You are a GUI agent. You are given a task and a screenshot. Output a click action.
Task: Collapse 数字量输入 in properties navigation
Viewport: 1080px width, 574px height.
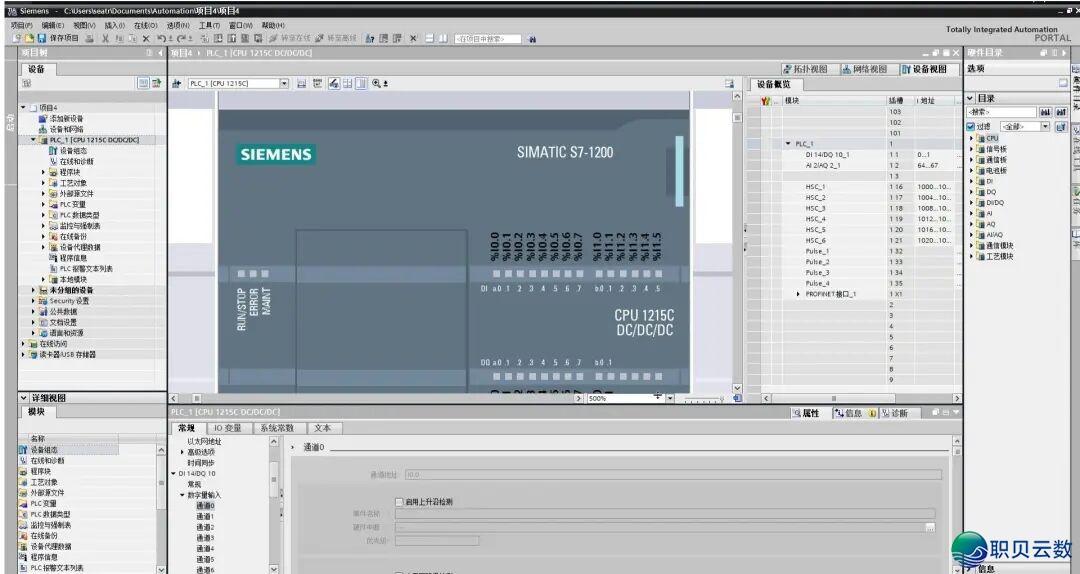(183, 495)
